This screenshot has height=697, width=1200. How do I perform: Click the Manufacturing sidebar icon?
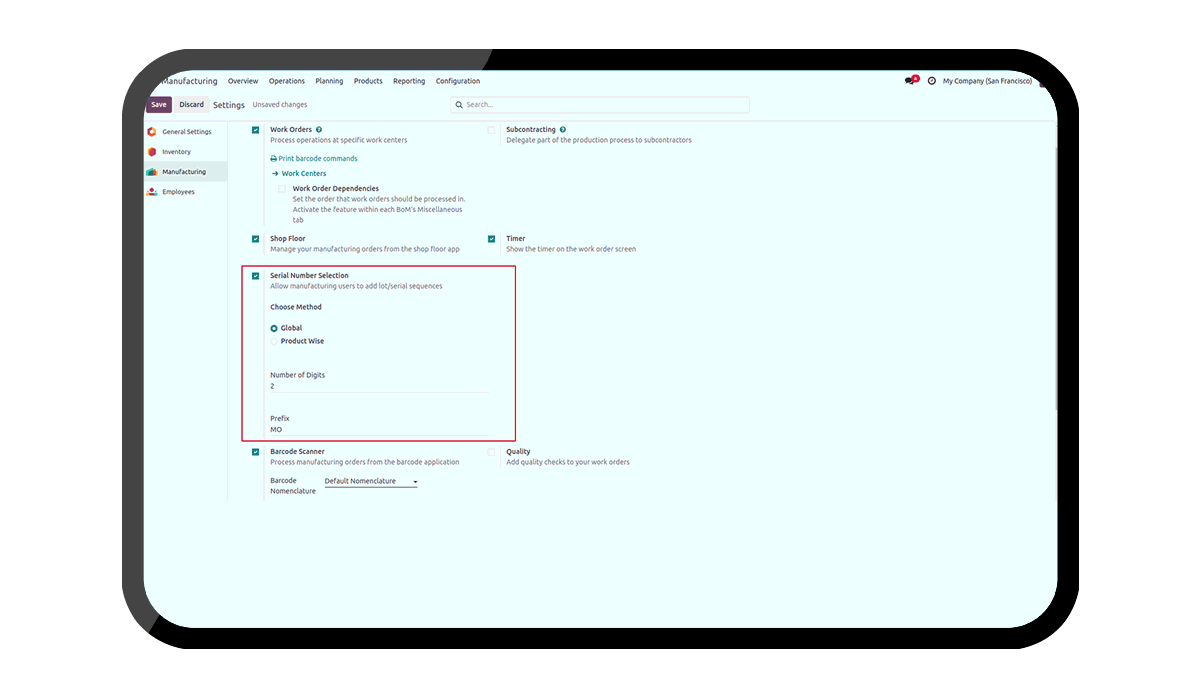point(151,172)
